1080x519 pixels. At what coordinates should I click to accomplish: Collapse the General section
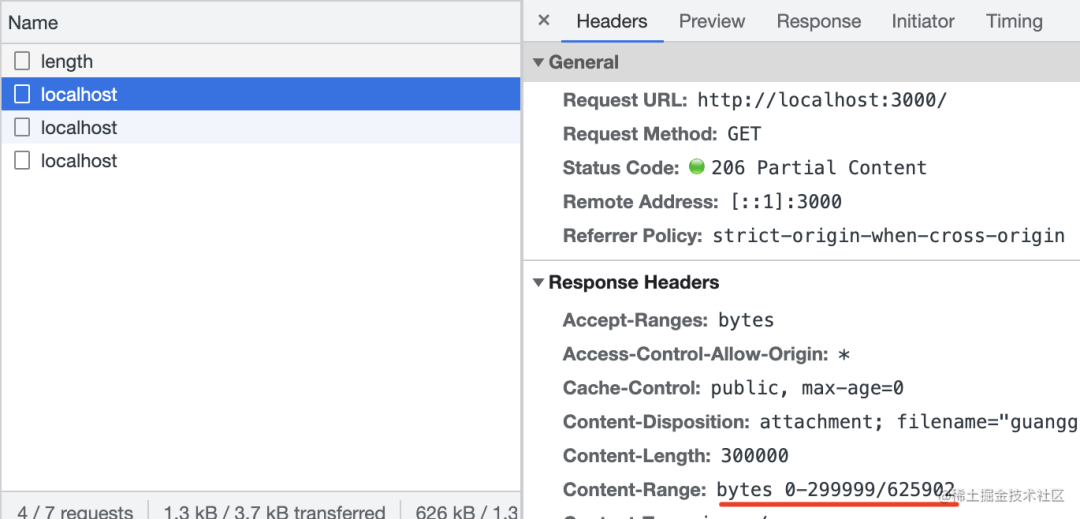pos(538,62)
